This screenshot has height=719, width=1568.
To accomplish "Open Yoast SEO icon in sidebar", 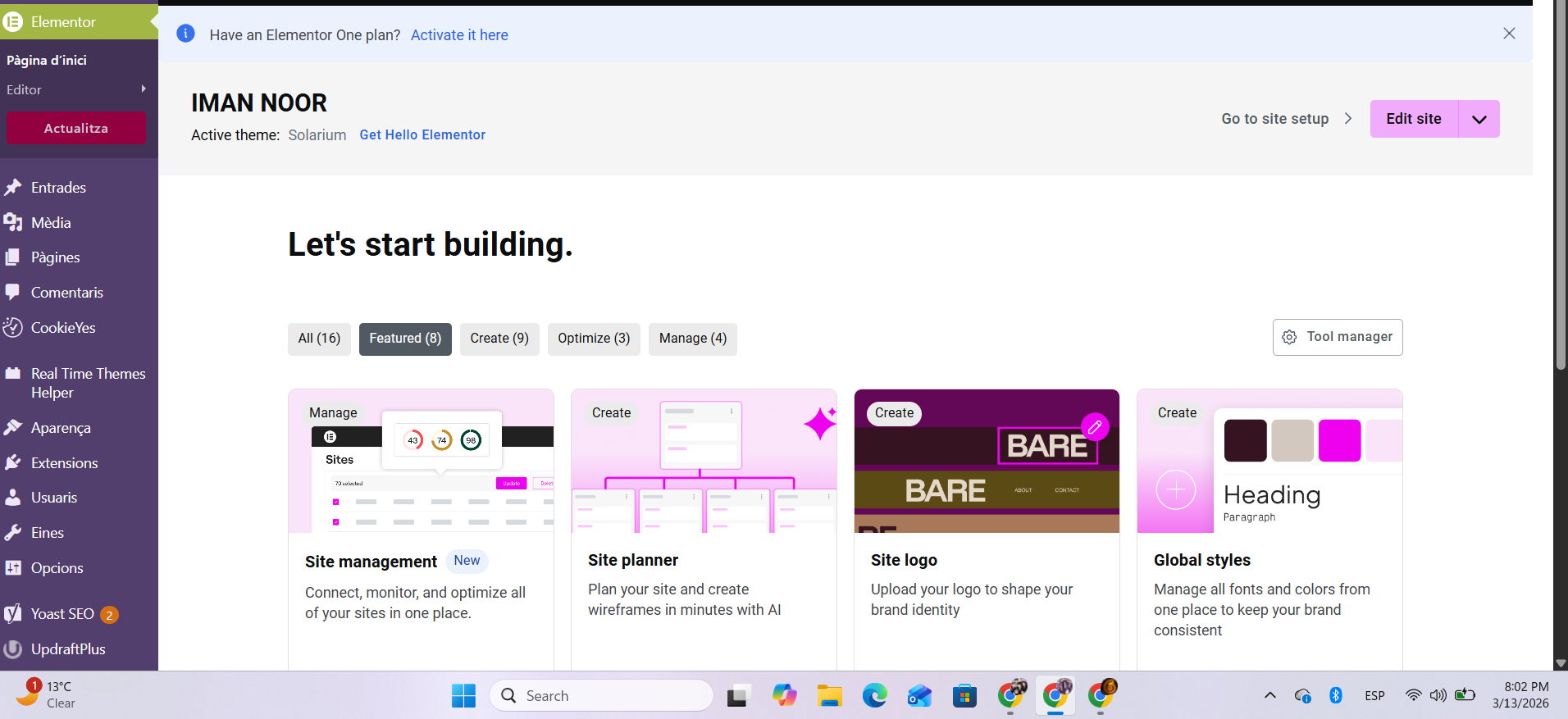I will coord(13,614).
